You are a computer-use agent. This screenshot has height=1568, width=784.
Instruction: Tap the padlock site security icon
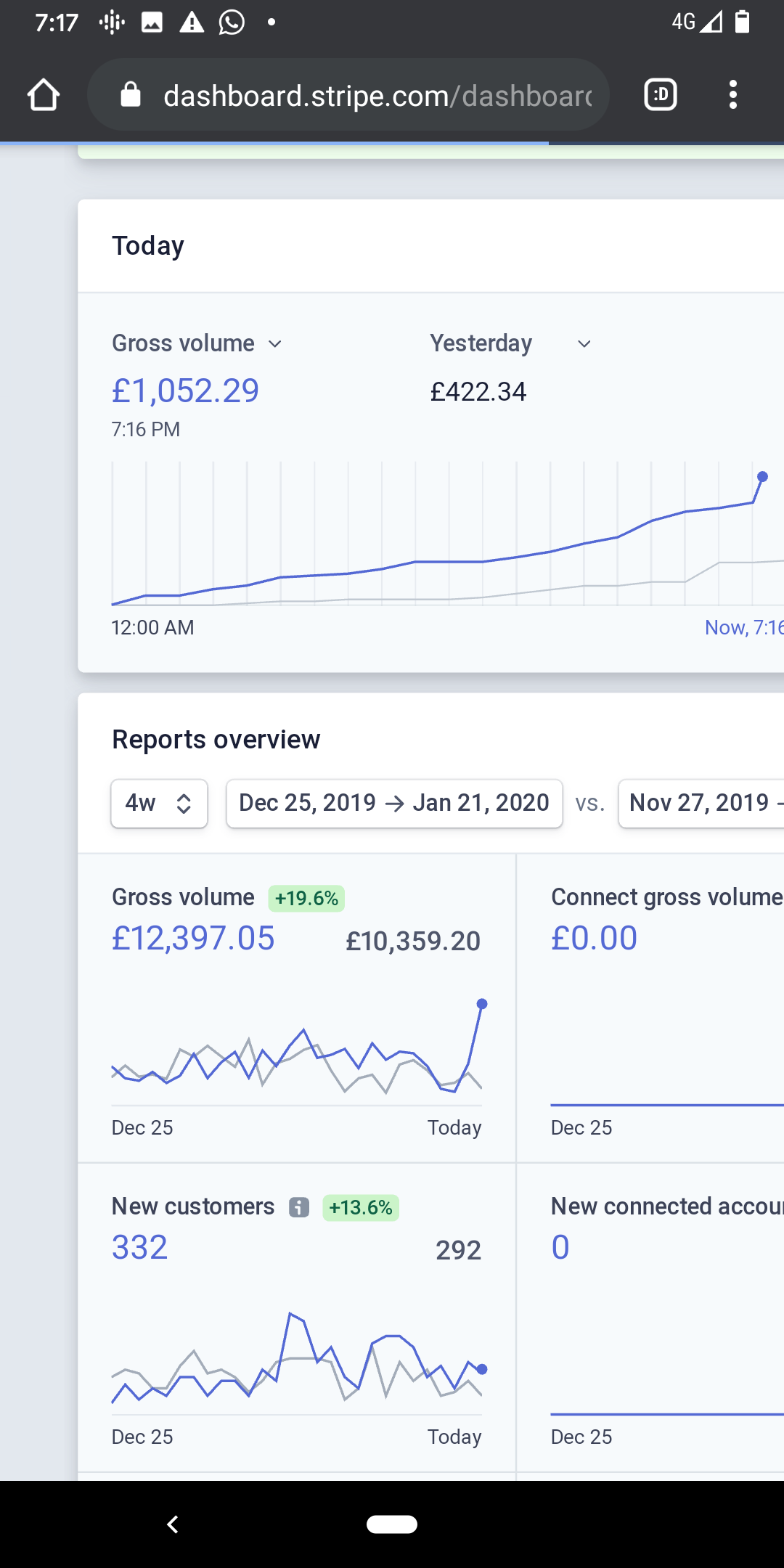[x=131, y=95]
